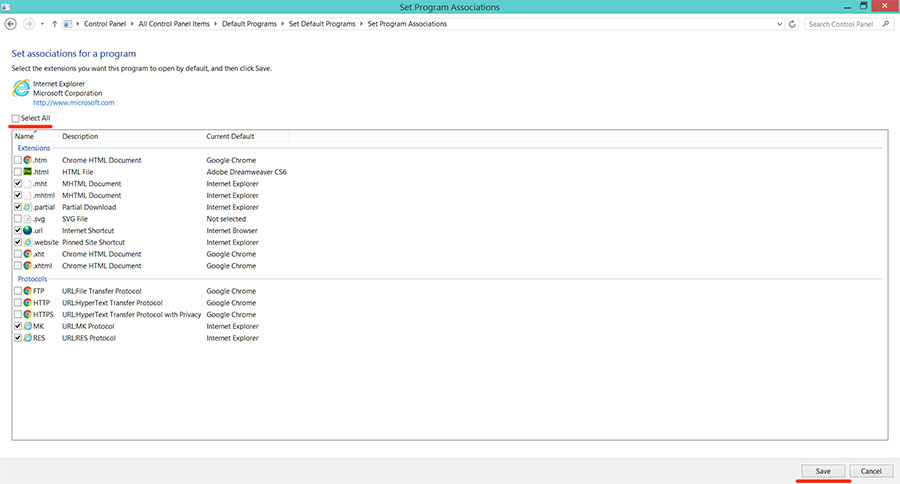Open the http://www.microsoft.com link

coord(73,103)
